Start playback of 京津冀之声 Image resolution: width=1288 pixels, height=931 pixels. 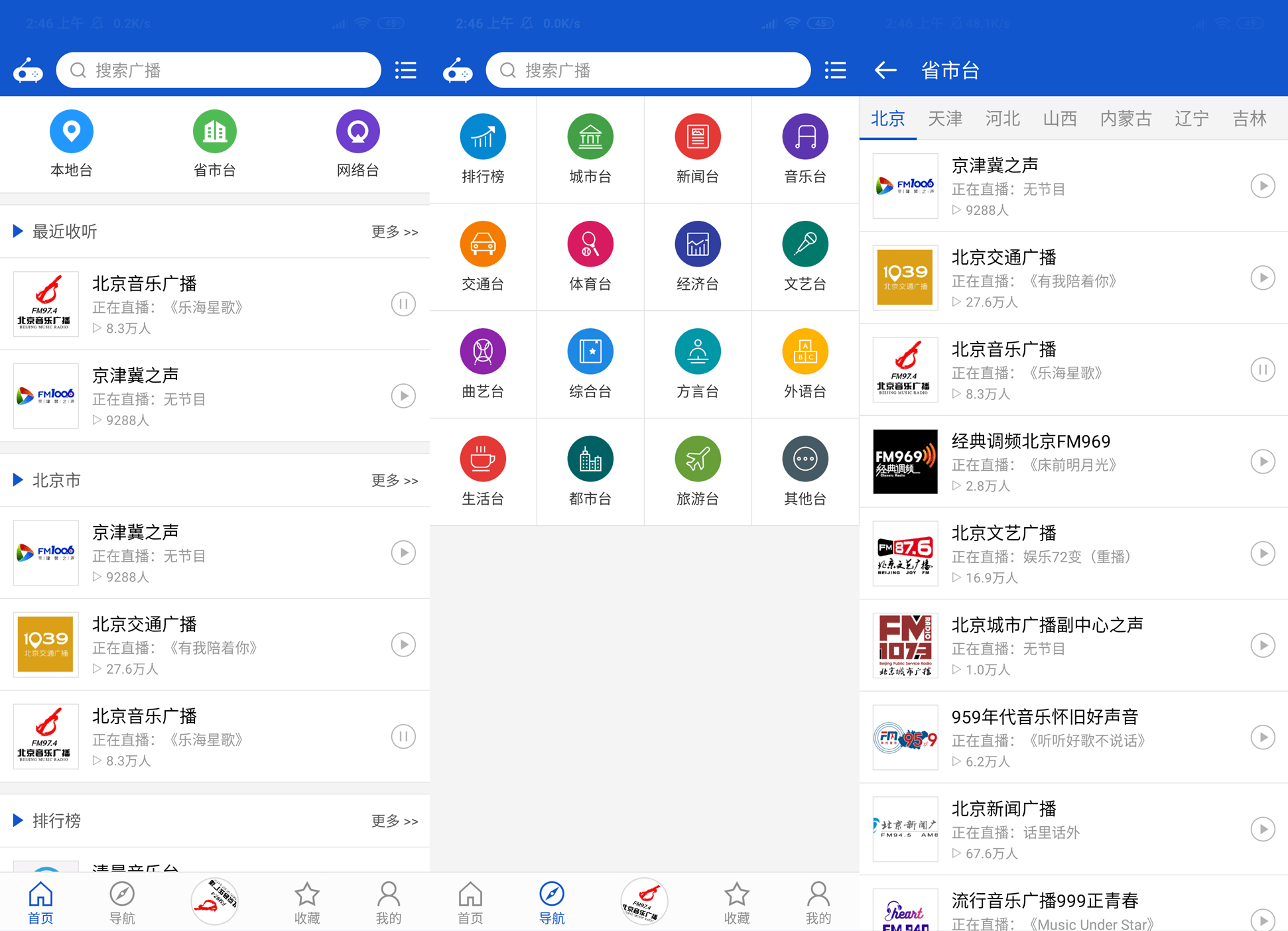(x=403, y=395)
